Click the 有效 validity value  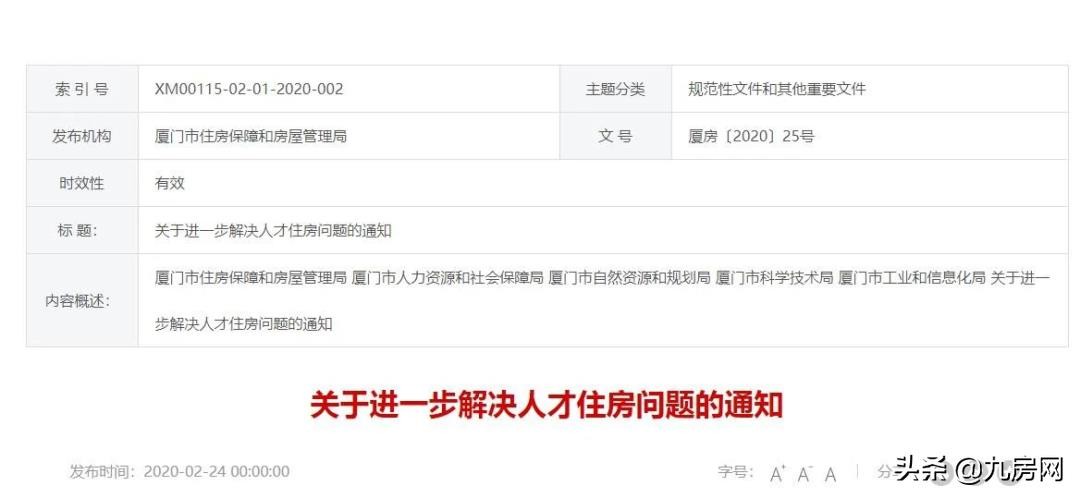[169, 183]
